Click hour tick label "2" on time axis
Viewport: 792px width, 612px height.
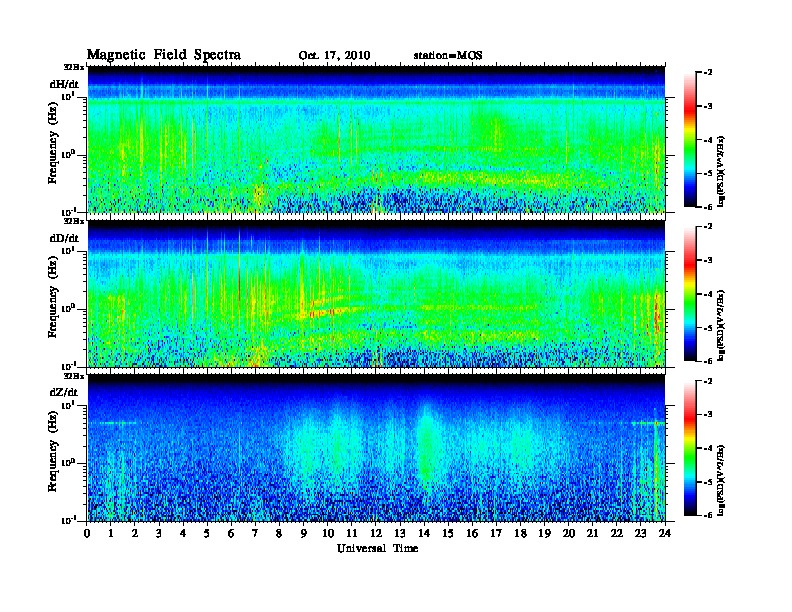[x=135, y=534]
